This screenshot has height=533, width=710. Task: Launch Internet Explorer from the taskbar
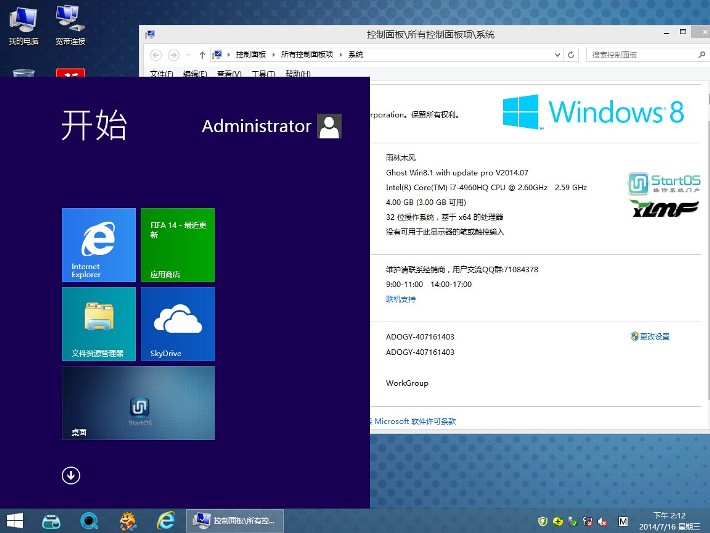[166, 521]
